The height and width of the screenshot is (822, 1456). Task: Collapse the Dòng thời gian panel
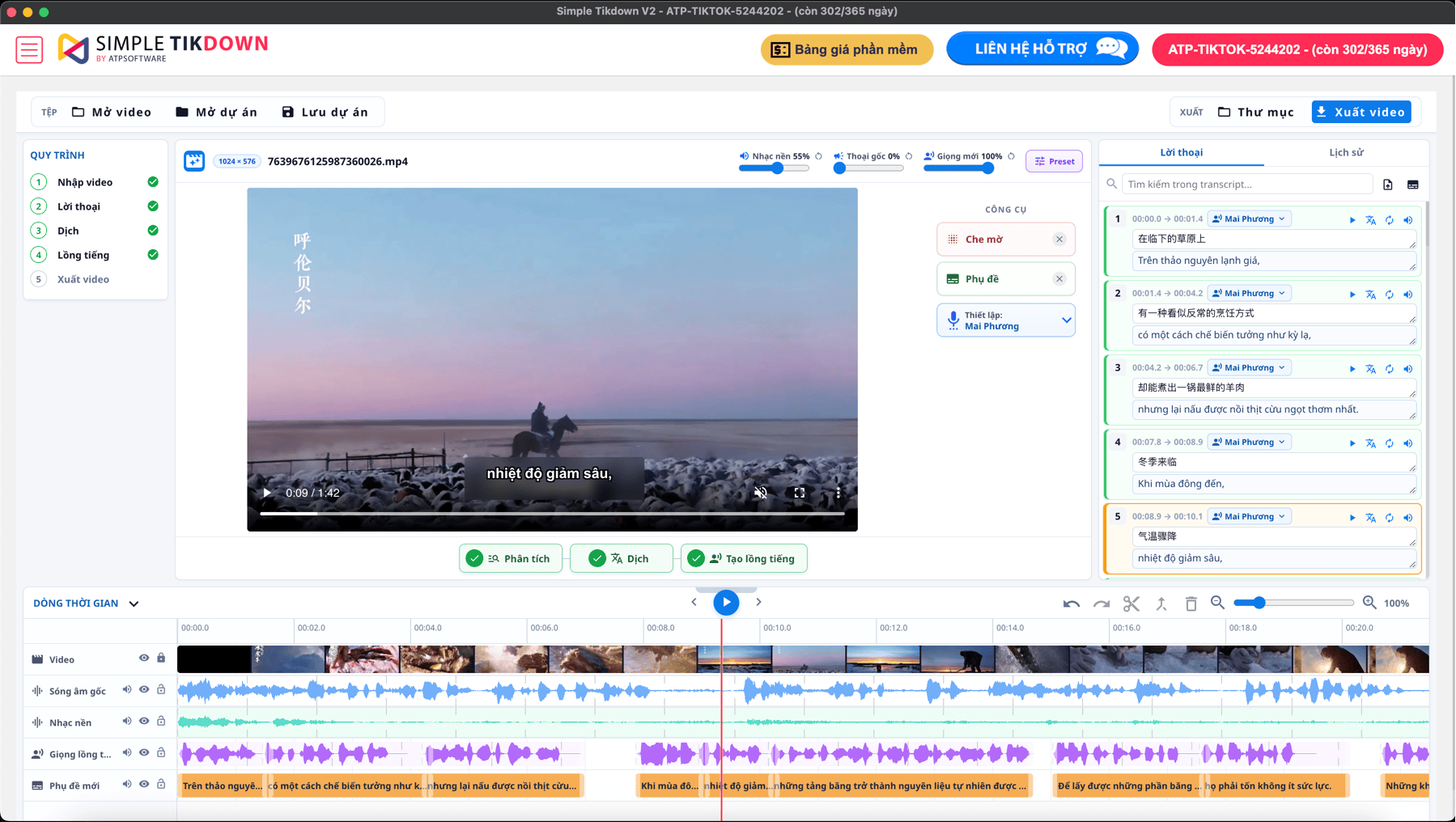[134, 604]
